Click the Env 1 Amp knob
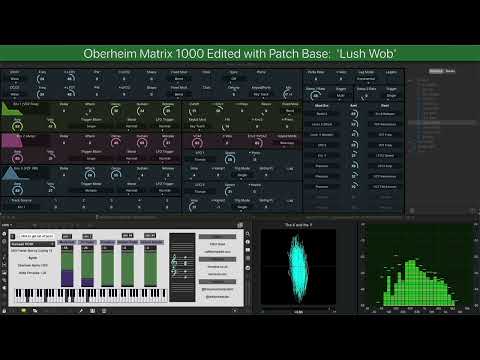The height and width of the screenshot is (360, 480). click(17, 126)
